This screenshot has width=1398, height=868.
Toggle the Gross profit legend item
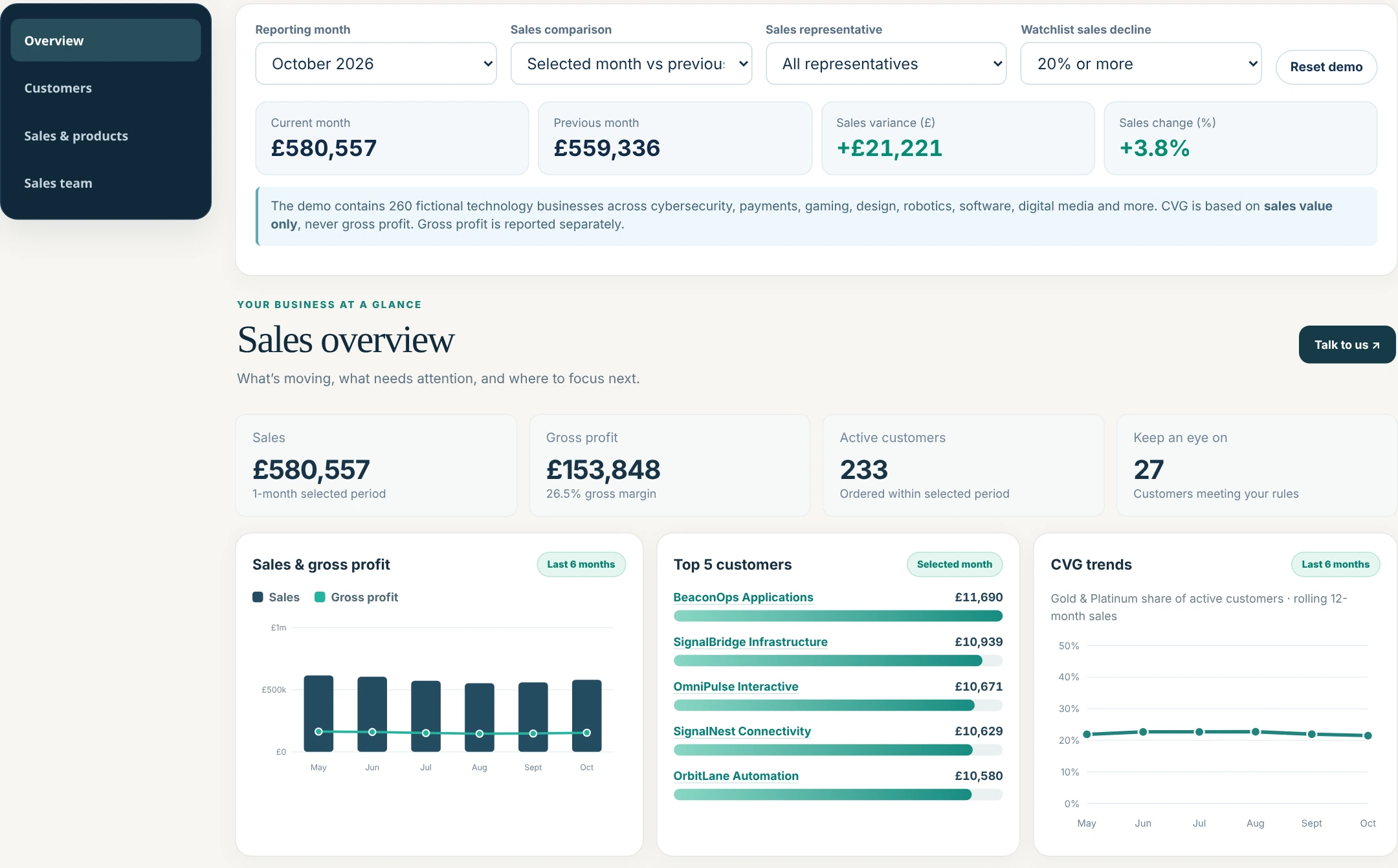pos(357,597)
